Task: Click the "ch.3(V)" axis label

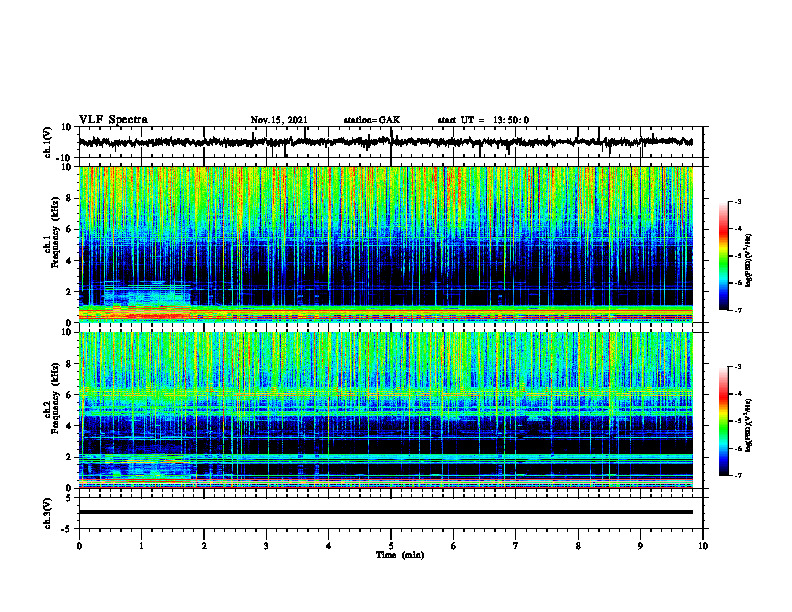Action: [x=48, y=513]
